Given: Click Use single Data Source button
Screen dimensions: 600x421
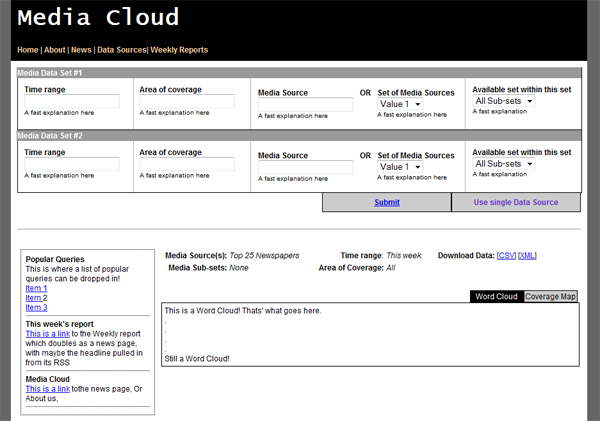Looking at the screenshot, I should [x=516, y=203].
